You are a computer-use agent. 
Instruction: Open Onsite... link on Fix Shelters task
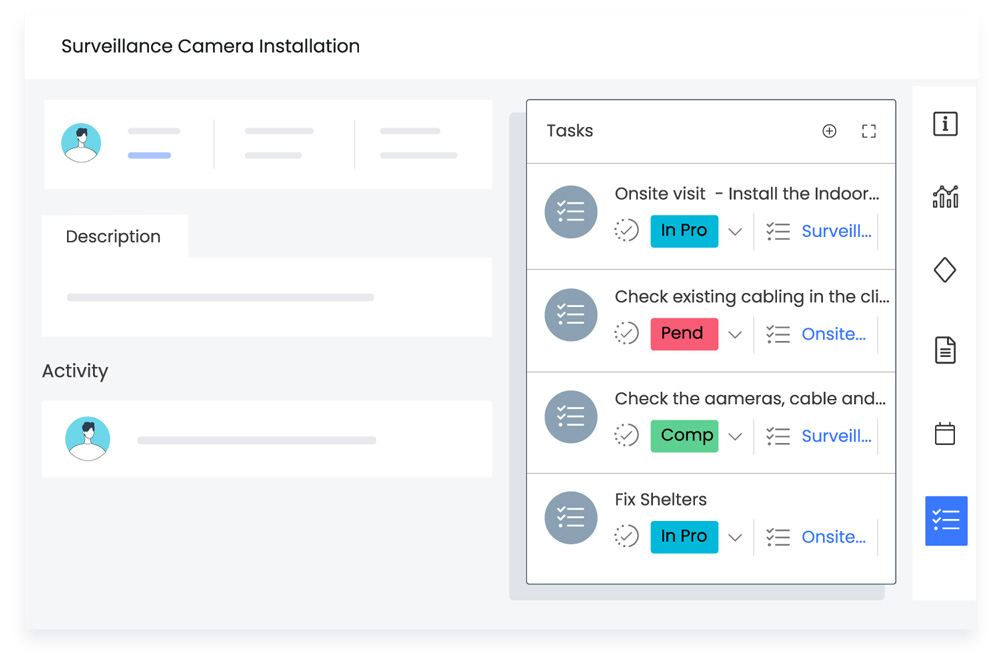pos(833,537)
